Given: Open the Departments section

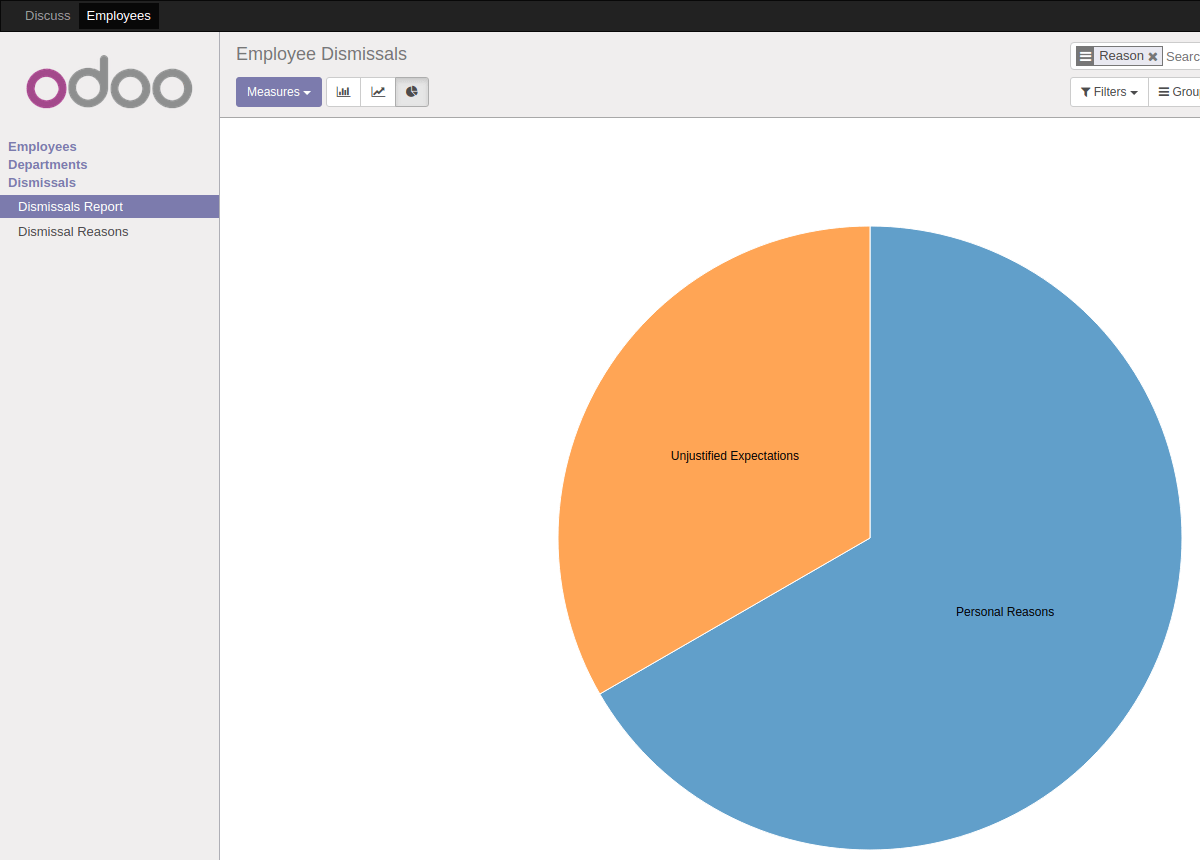Looking at the screenshot, I should 47,164.
